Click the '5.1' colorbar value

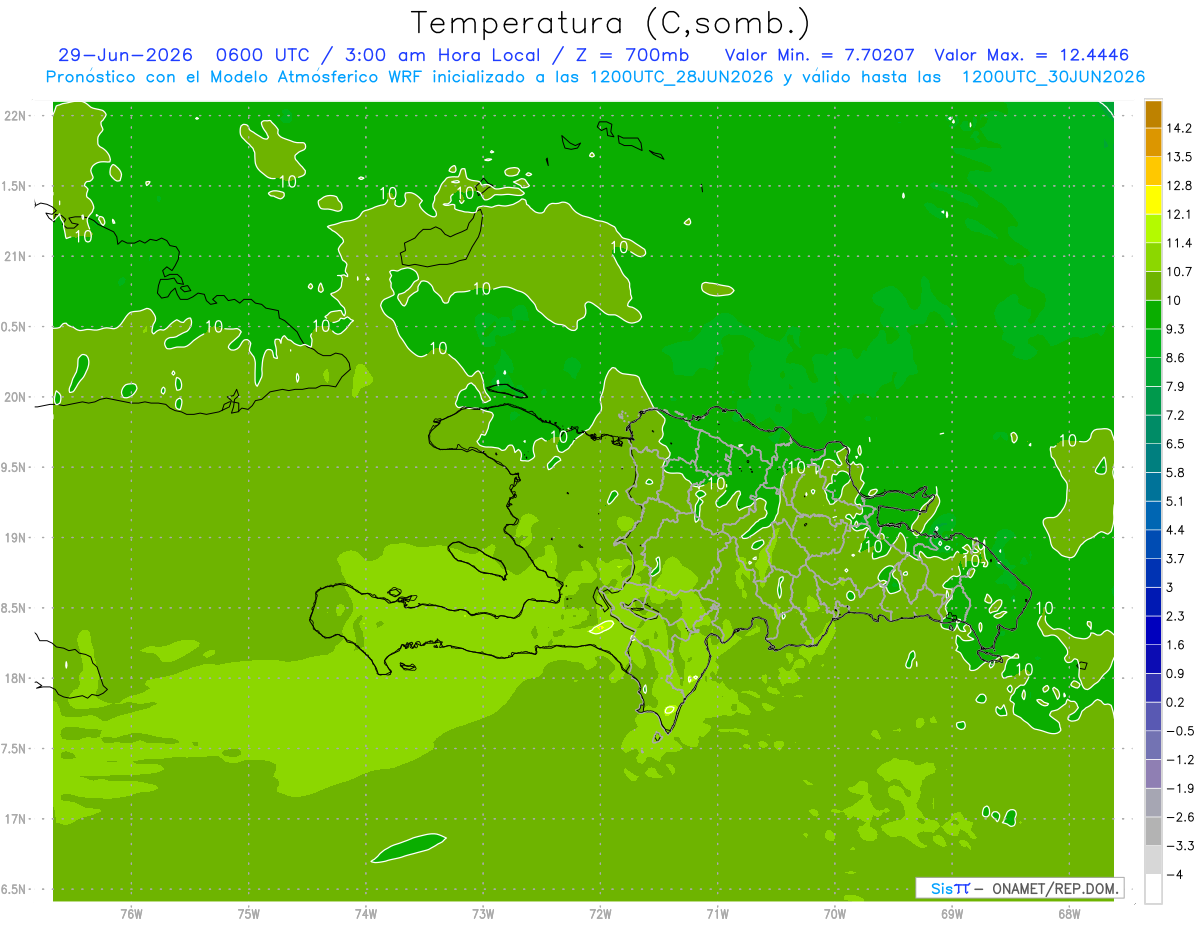1177,501
